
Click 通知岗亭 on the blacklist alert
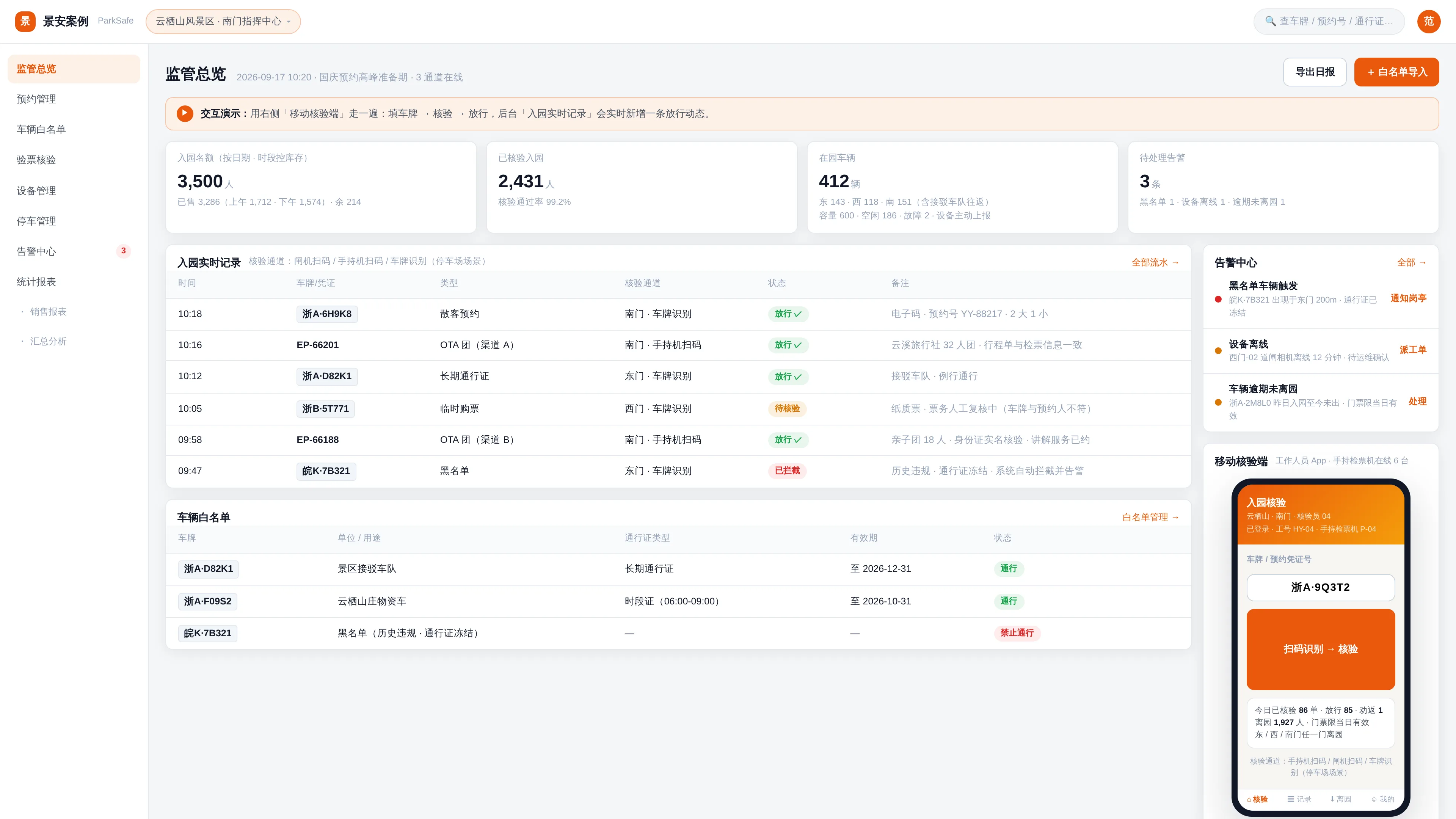(x=1409, y=298)
